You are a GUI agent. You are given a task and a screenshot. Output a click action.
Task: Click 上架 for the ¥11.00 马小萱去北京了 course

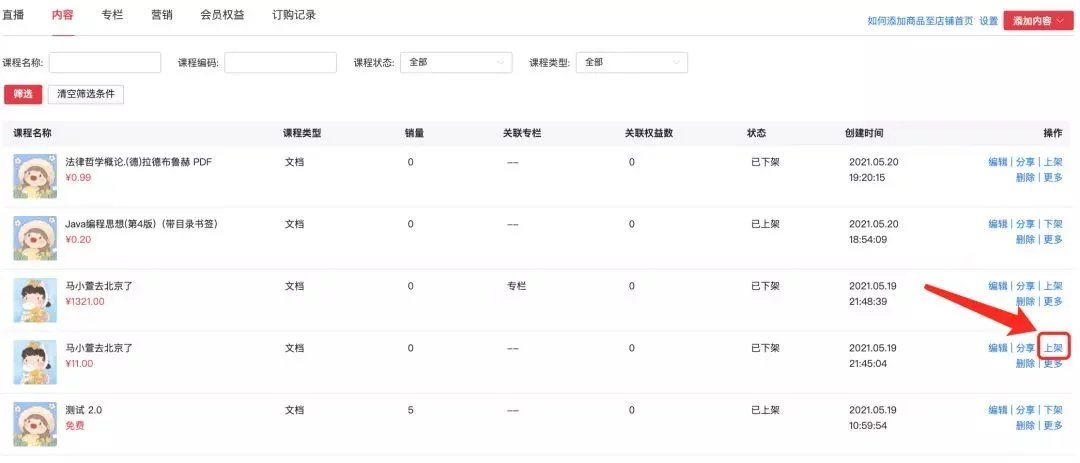click(1054, 348)
